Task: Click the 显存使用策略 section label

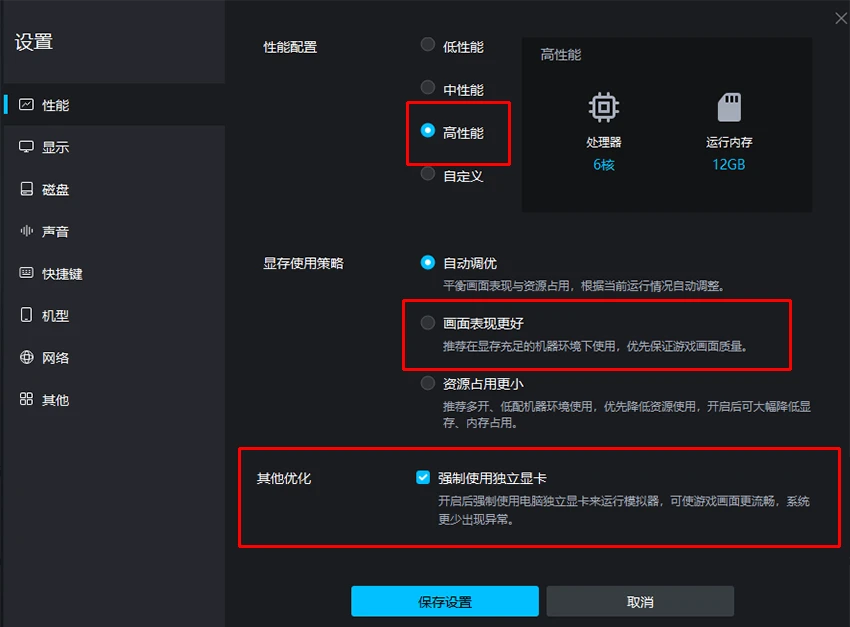Action: (303, 263)
